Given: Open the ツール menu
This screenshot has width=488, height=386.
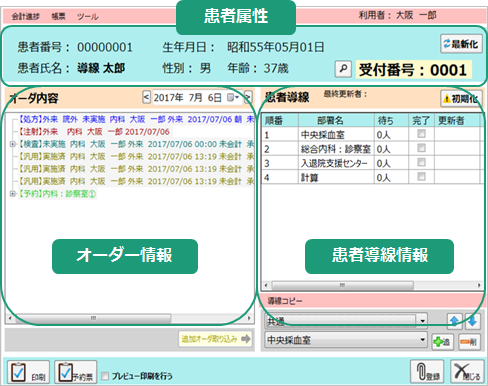Looking at the screenshot, I should click(x=87, y=16).
